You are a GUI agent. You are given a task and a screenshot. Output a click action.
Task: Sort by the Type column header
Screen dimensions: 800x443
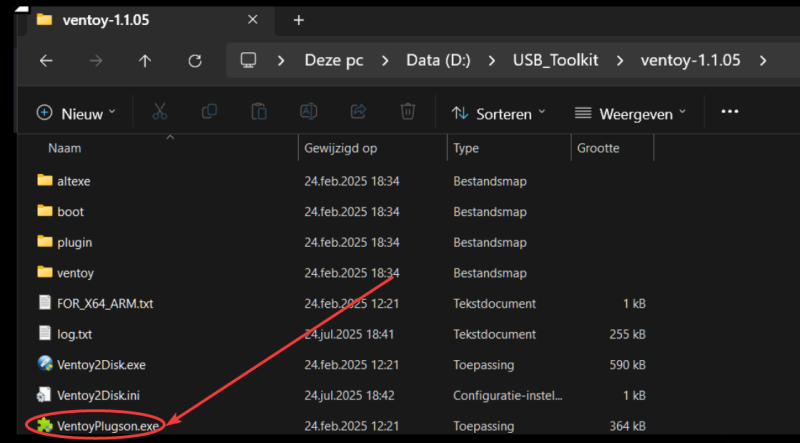coord(466,149)
